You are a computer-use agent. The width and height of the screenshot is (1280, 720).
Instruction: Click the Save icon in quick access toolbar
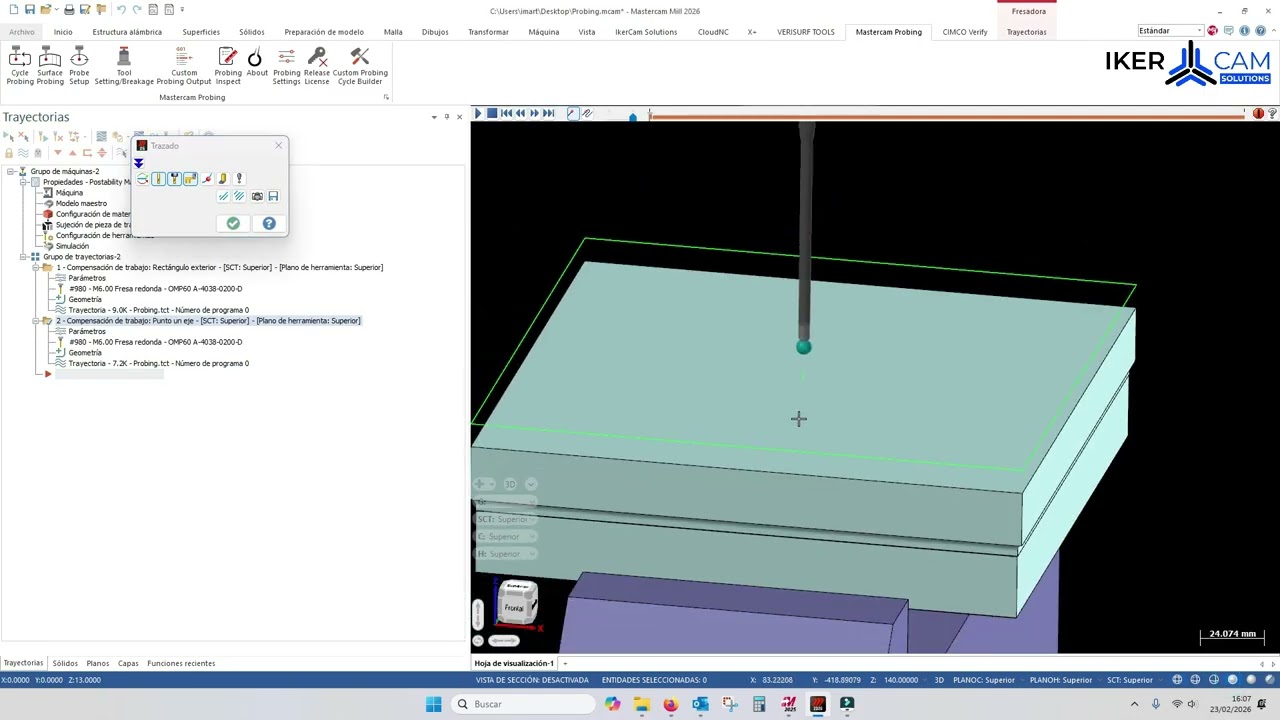point(30,10)
